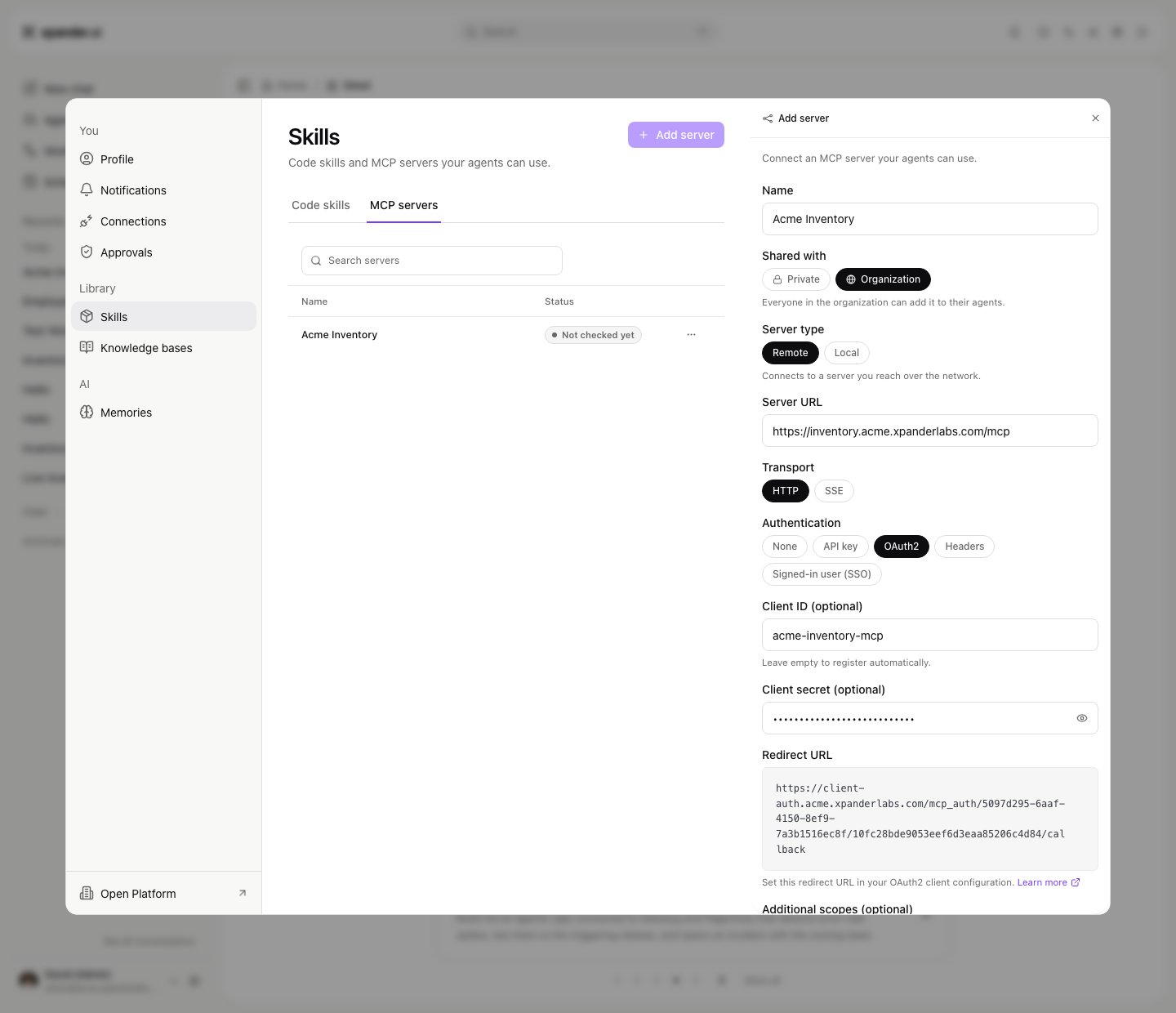Screen dimensions: 1176x1013
Task: Select Signed-in user (SSO) authentication
Action: [822, 574]
